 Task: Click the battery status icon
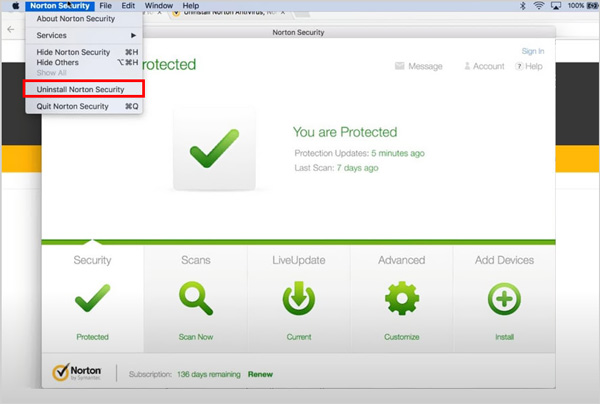(593, 6)
